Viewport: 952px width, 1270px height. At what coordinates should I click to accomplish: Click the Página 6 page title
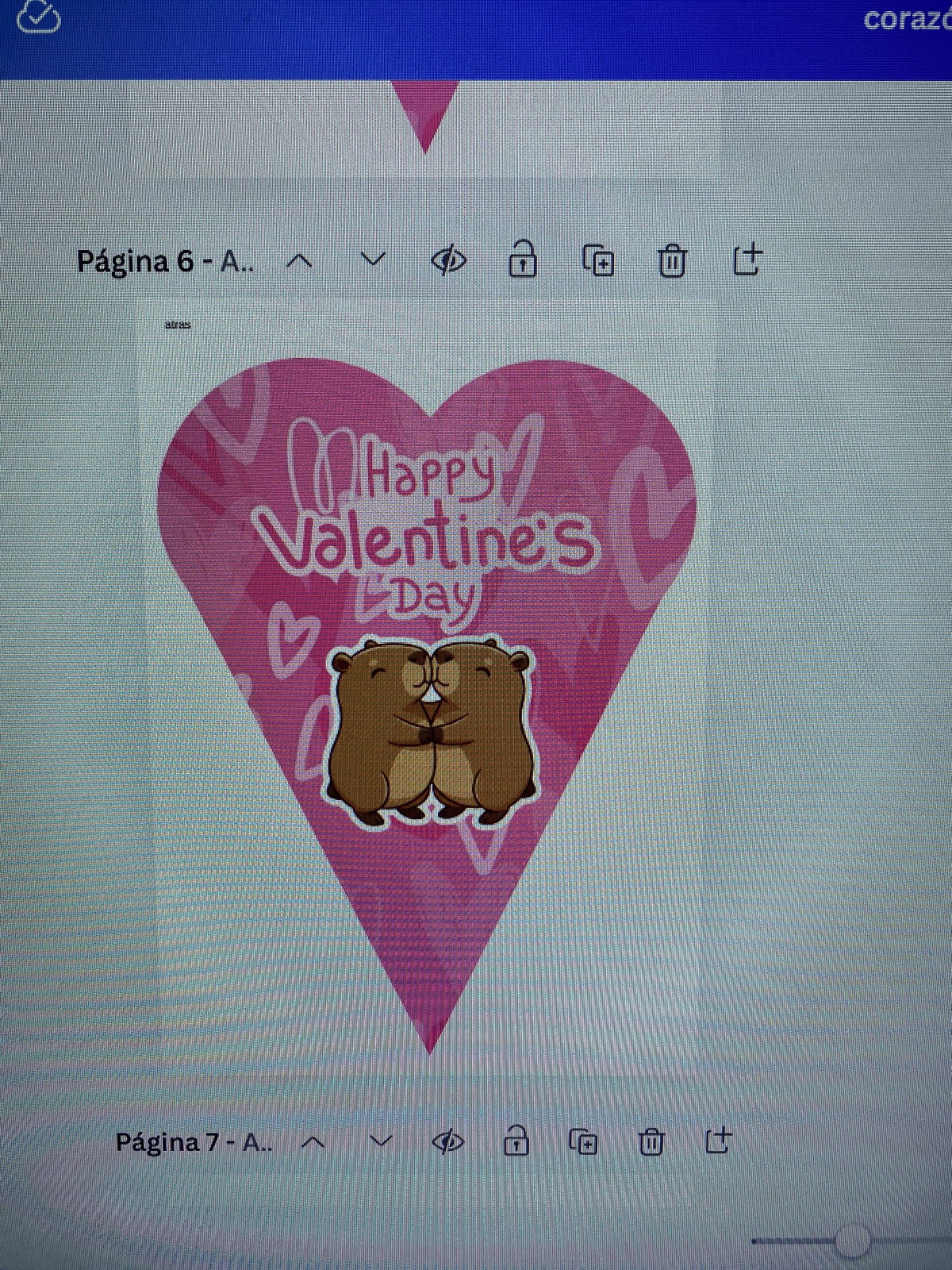point(165,261)
